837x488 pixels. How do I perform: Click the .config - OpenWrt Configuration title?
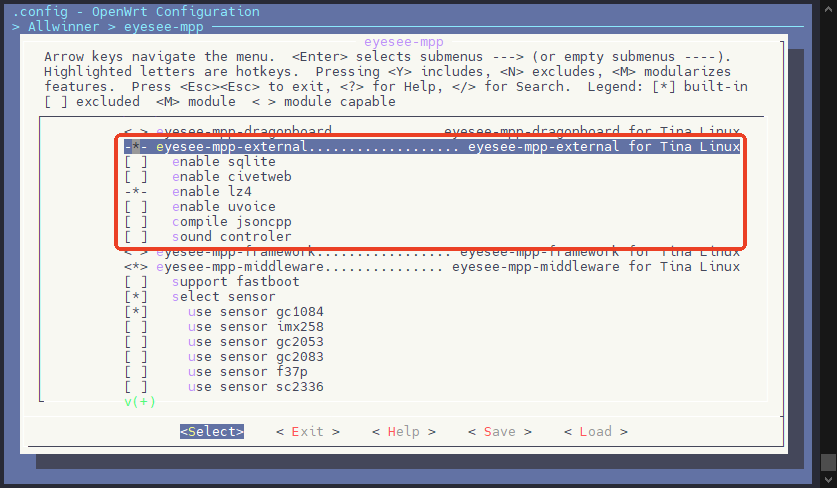pyautogui.click(x=136, y=11)
